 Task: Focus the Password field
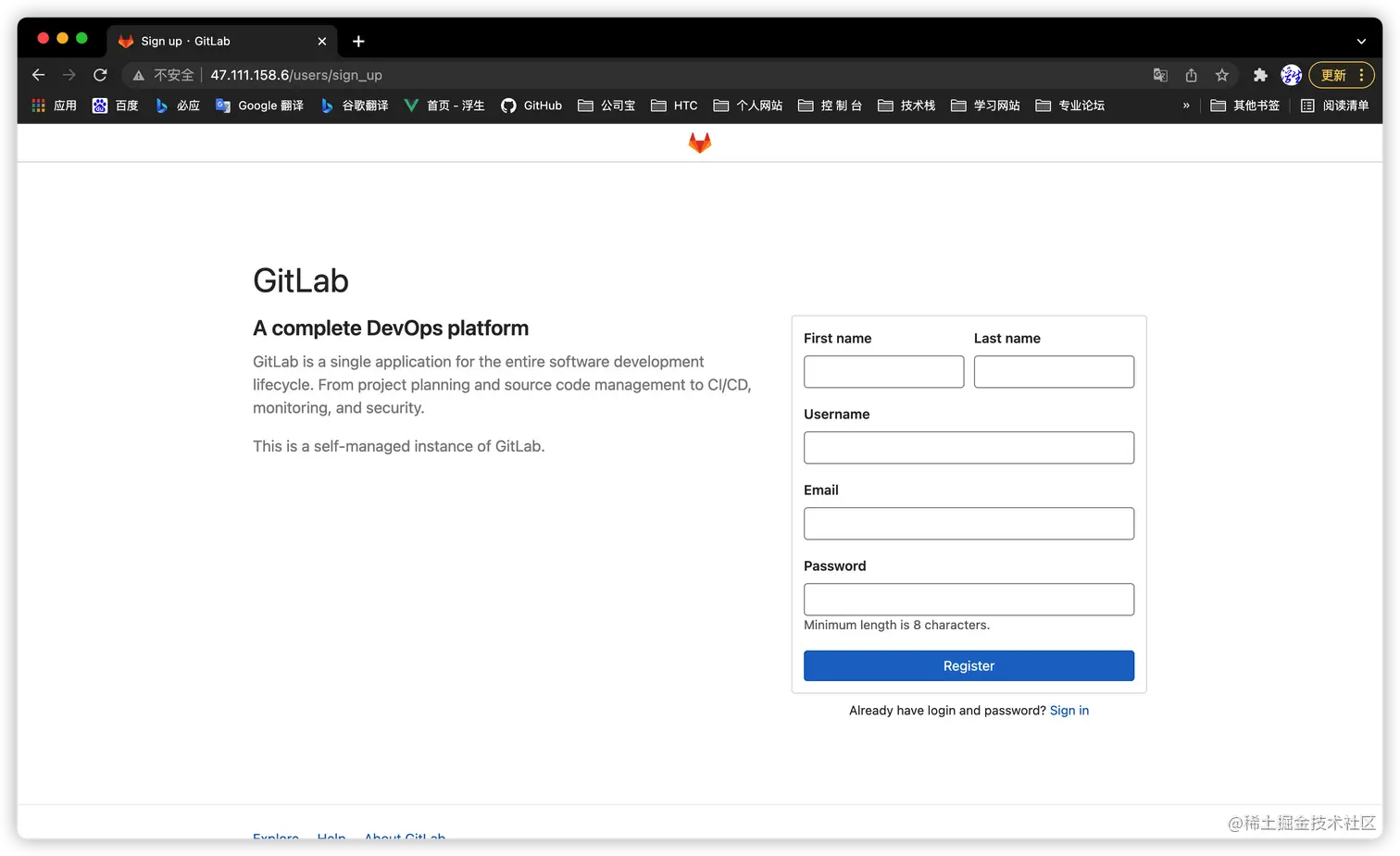969,600
